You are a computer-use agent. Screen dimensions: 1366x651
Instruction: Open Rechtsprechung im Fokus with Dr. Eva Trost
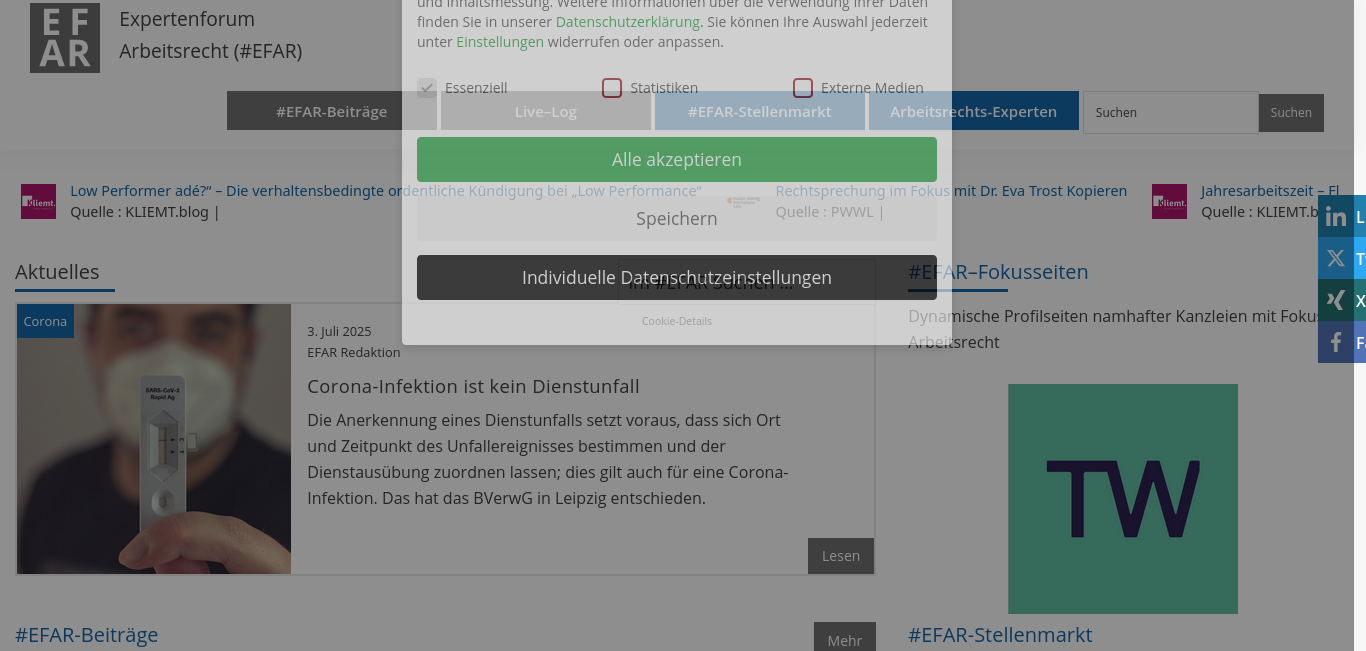[x=951, y=191]
